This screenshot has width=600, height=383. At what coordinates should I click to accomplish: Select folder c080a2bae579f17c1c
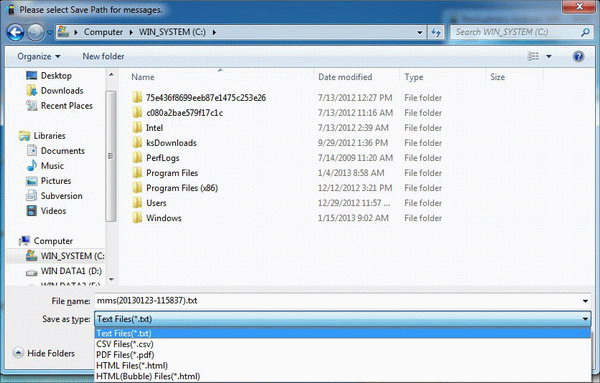pos(184,113)
